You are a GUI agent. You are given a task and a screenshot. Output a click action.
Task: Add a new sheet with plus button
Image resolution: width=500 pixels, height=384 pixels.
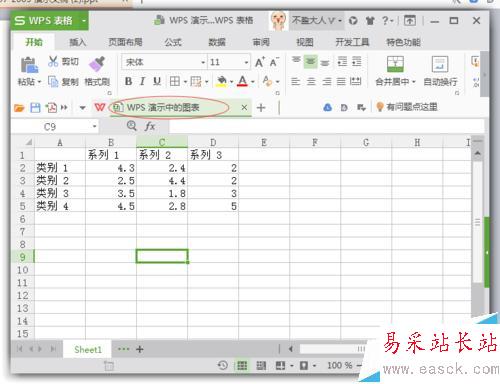(140, 349)
